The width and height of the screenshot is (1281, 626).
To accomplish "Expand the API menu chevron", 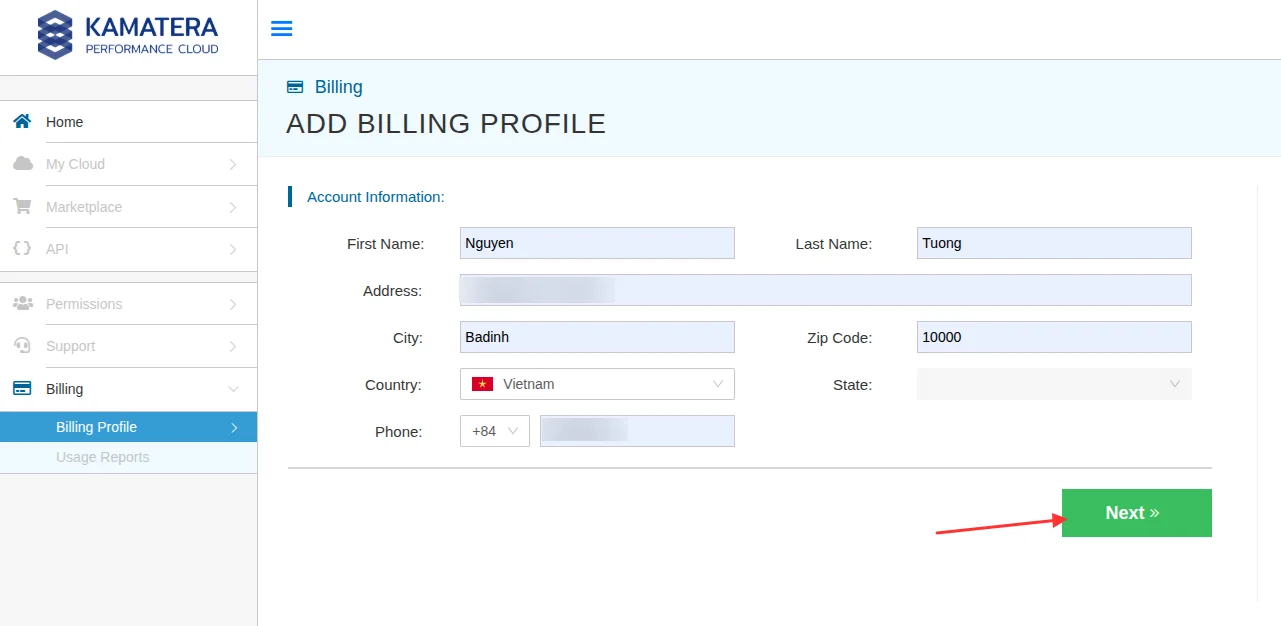I will click(233, 249).
